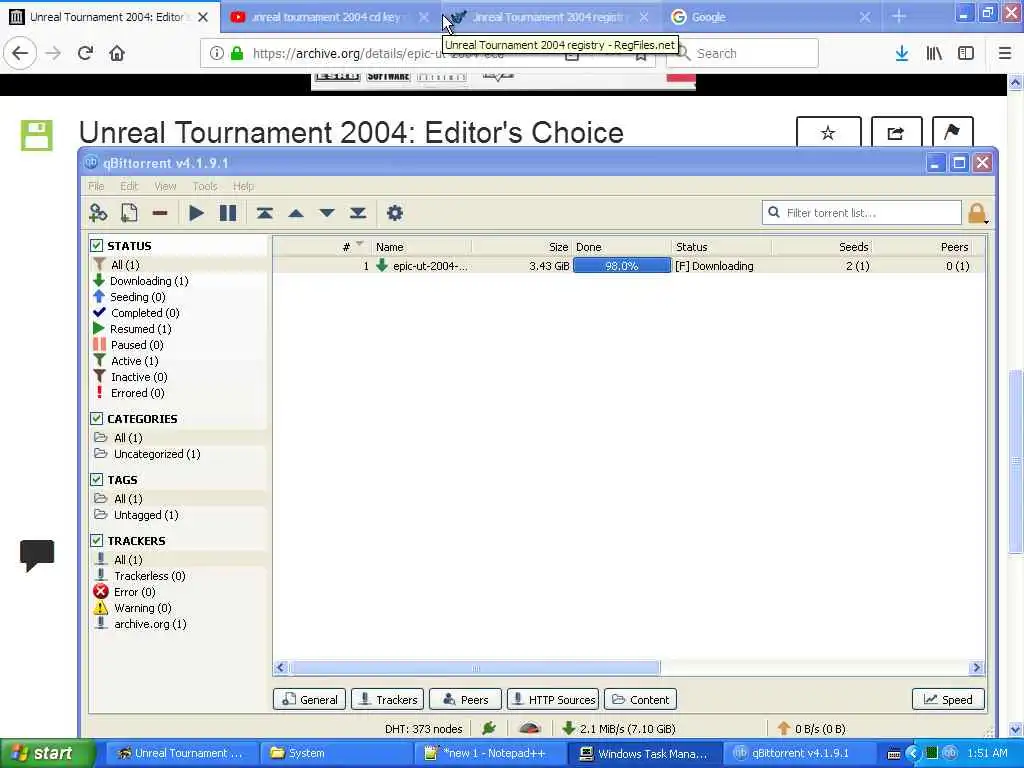Image resolution: width=1024 pixels, height=768 pixels.
Task: Click the connection status plug icon
Action: click(488, 728)
